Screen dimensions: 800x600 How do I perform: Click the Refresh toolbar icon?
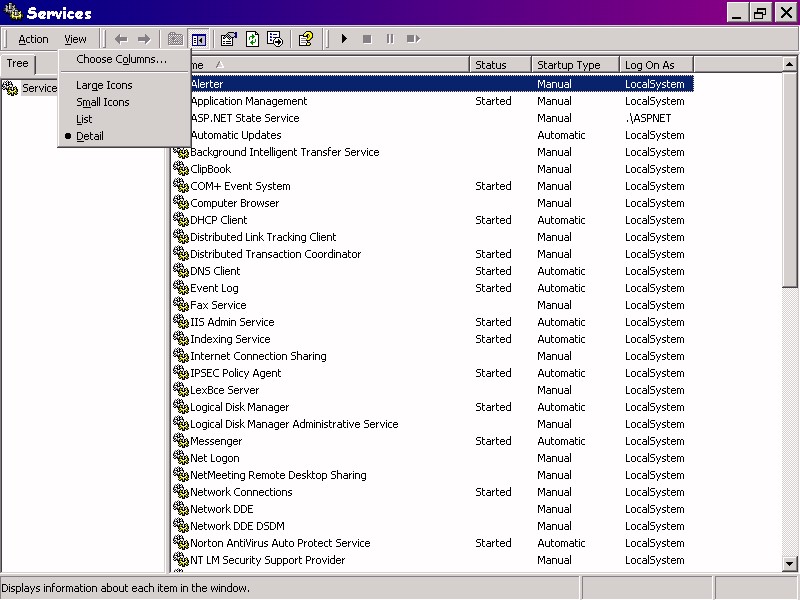(x=252, y=39)
